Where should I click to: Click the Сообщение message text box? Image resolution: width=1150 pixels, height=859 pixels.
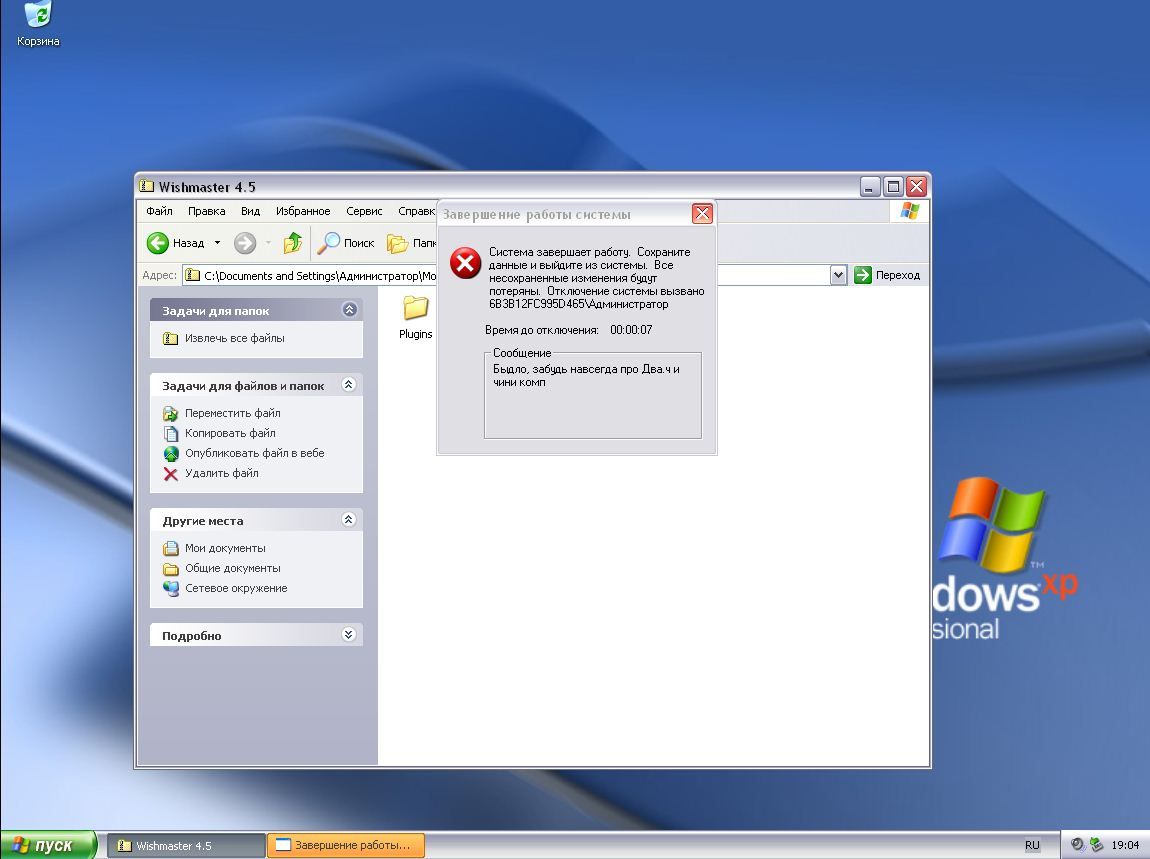pyautogui.click(x=593, y=396)
